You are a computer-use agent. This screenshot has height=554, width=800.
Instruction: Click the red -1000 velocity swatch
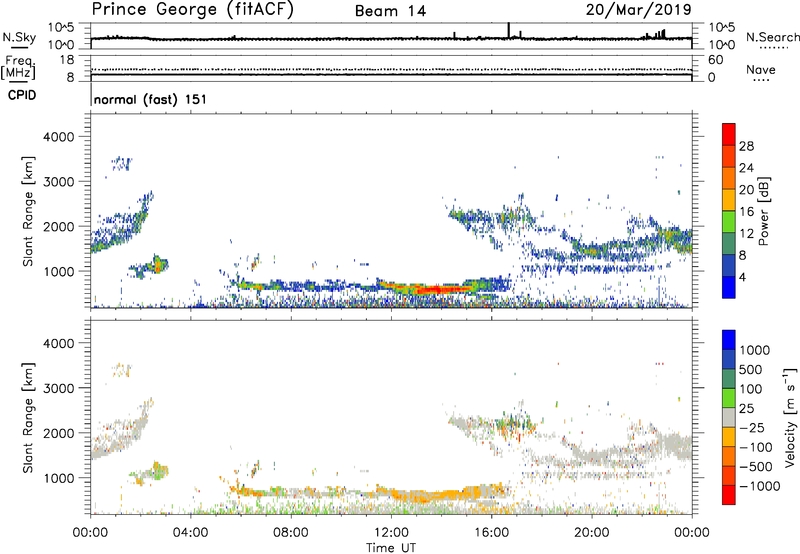[729, 495]
